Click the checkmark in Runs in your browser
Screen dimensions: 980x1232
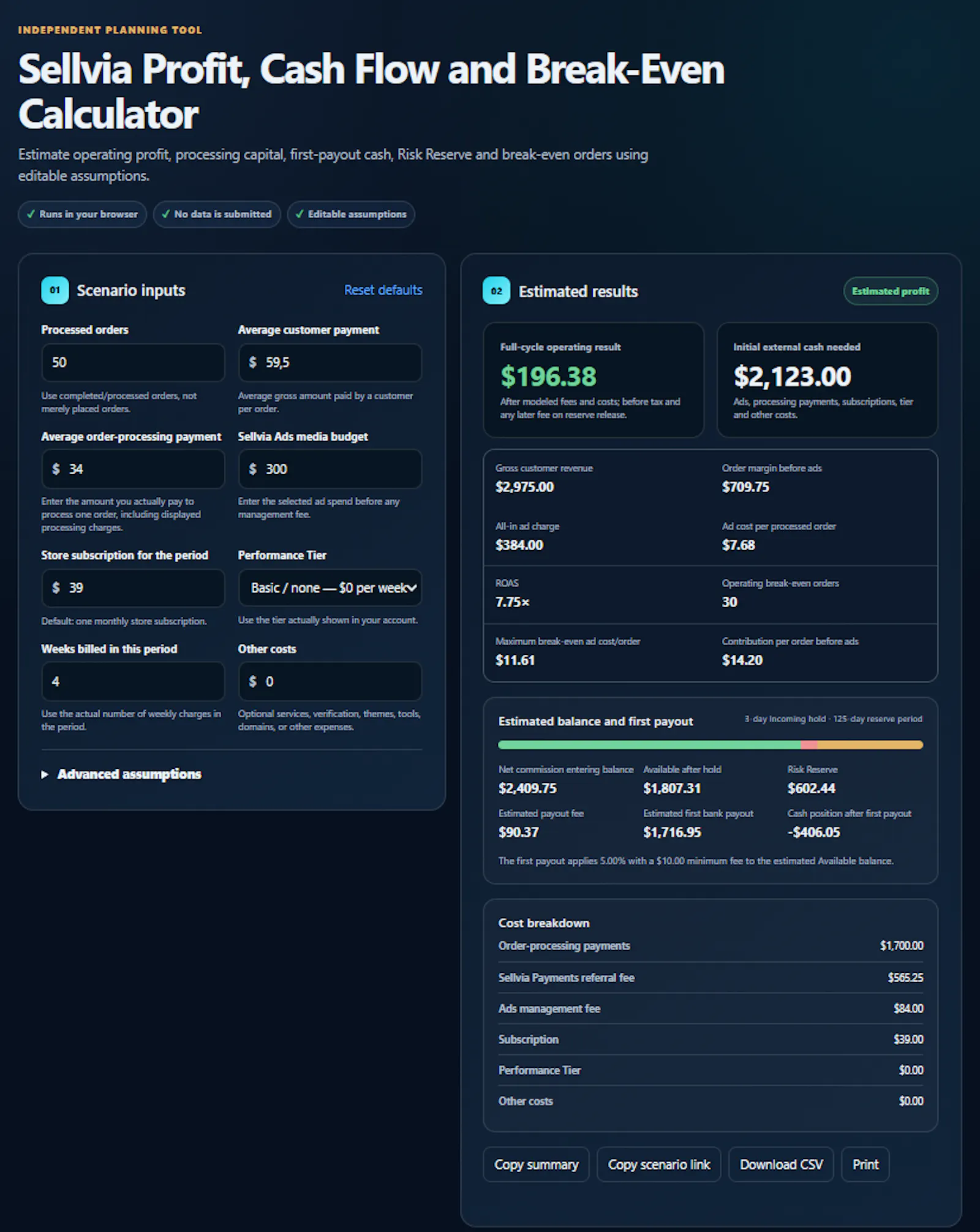(x=31, y=214)
